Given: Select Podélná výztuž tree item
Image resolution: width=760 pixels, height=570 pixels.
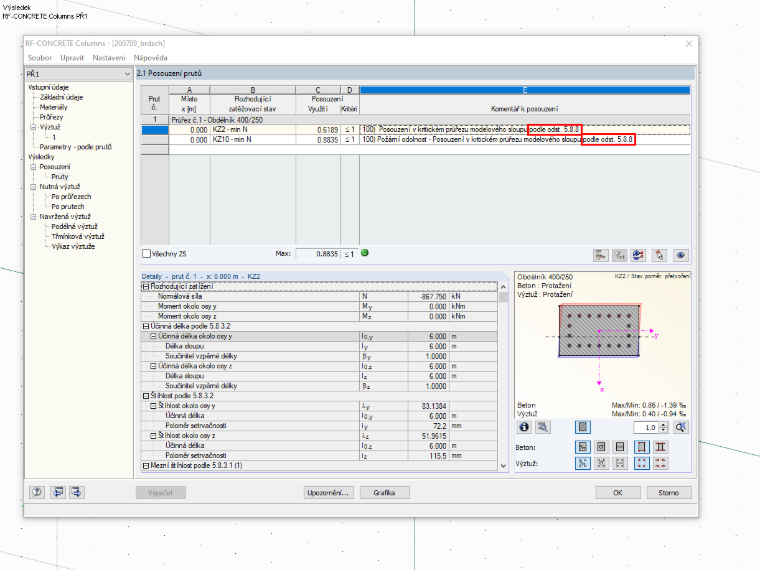Looking at the screenshot, I should click(75, 226).
